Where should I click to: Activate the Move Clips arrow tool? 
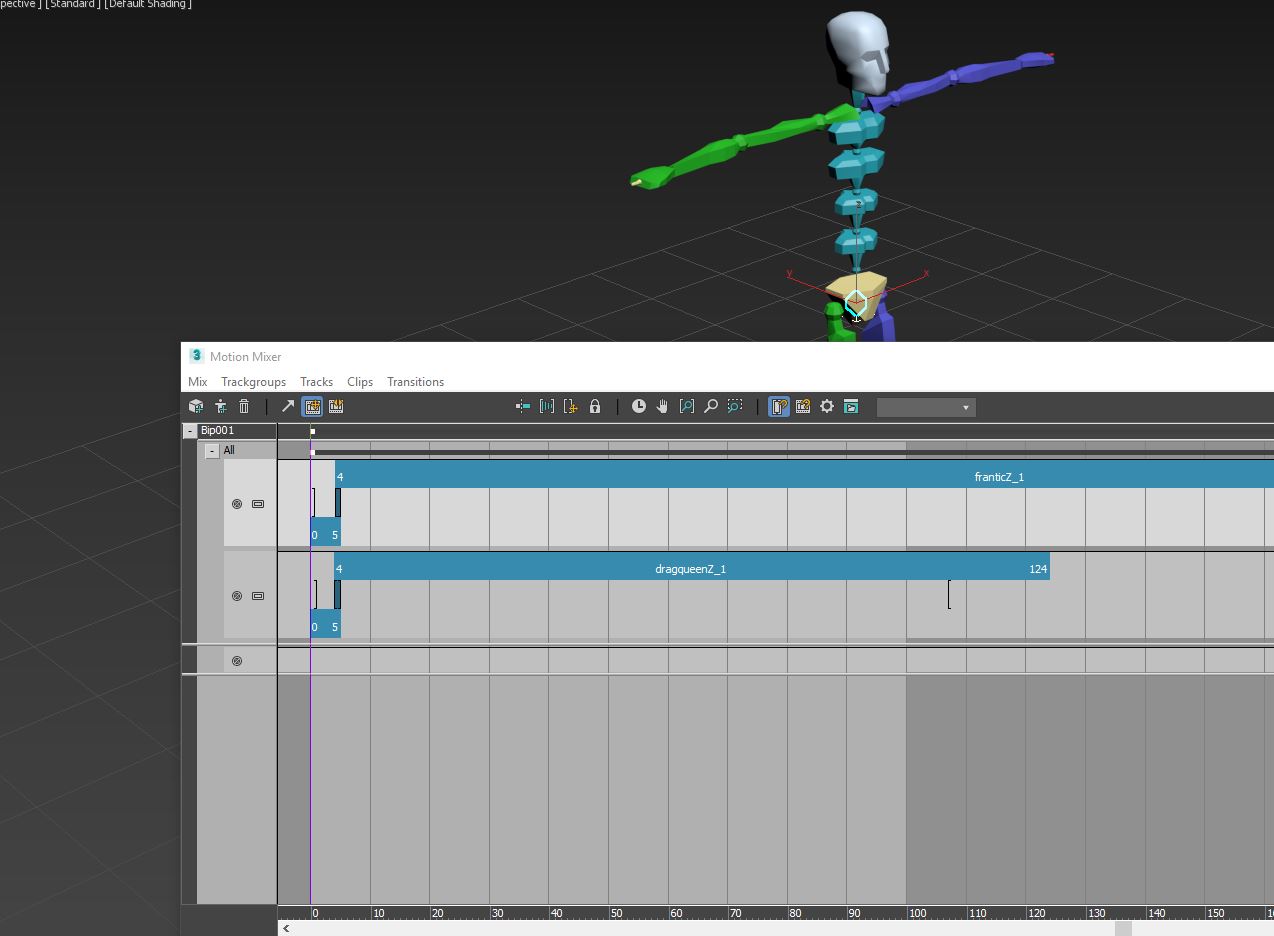click(x=287, y=406)
